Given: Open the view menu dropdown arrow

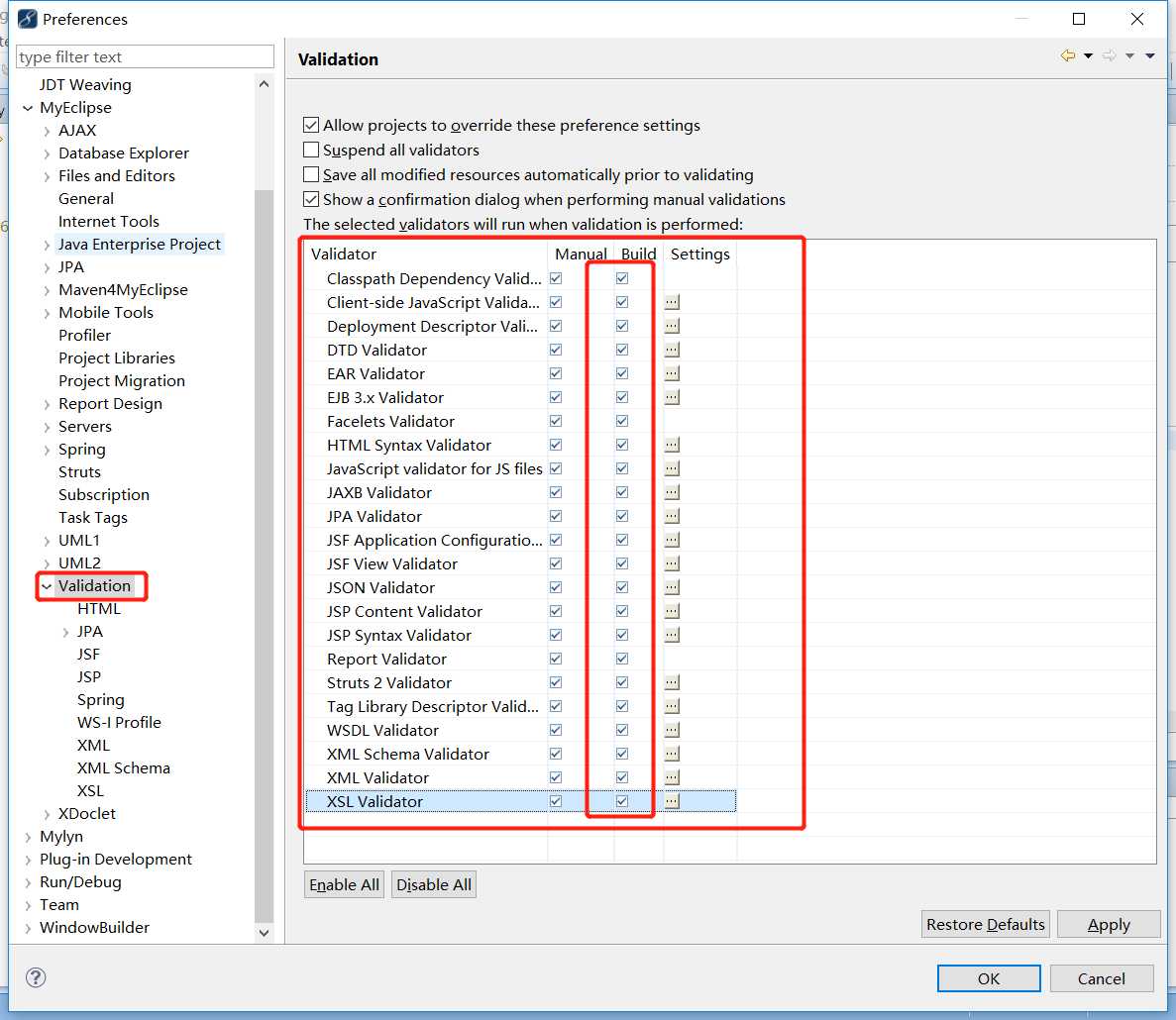Looking at the screenshot, I should (1150, 55).
